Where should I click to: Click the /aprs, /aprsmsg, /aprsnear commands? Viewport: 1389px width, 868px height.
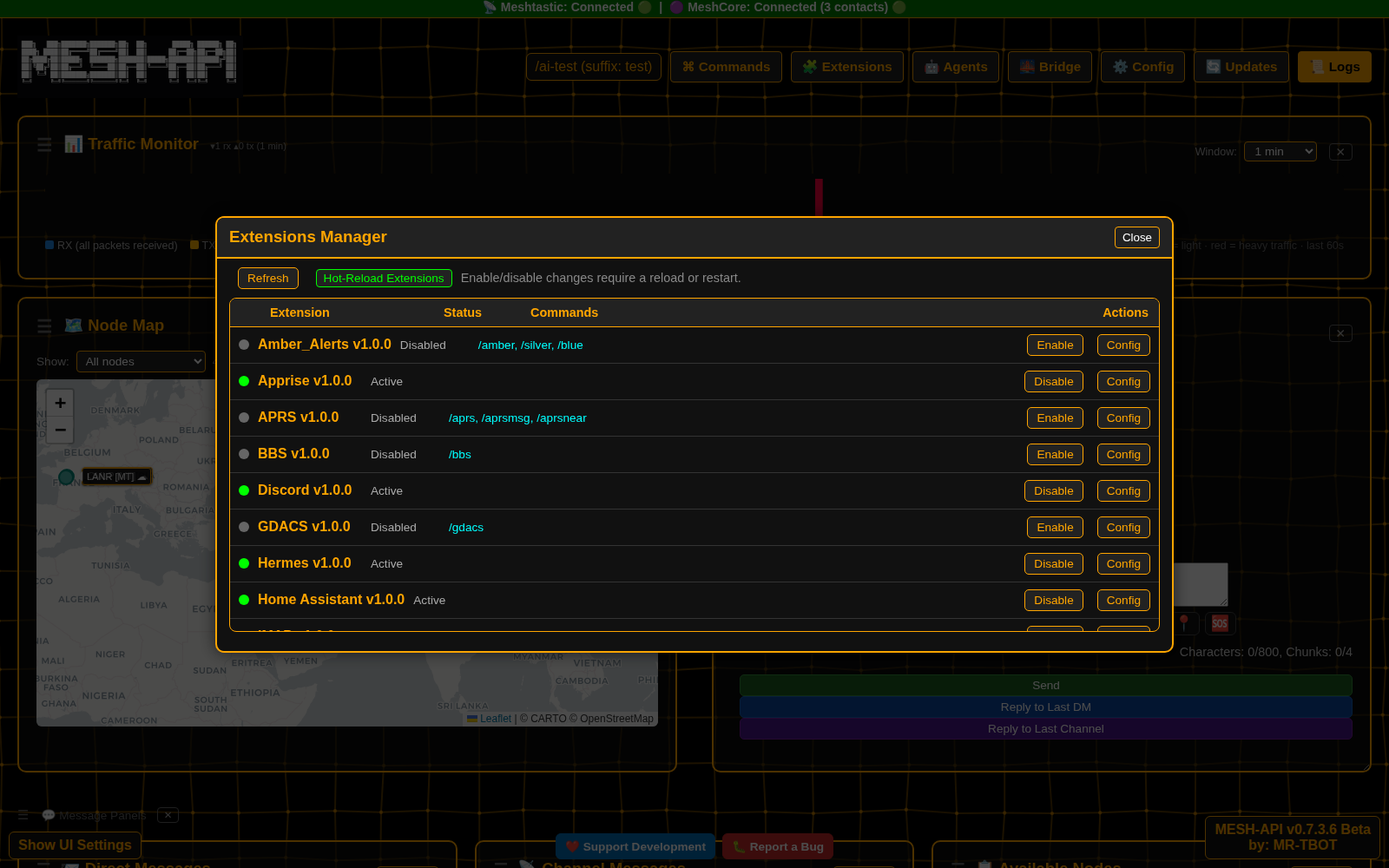[x=517, y=418]
